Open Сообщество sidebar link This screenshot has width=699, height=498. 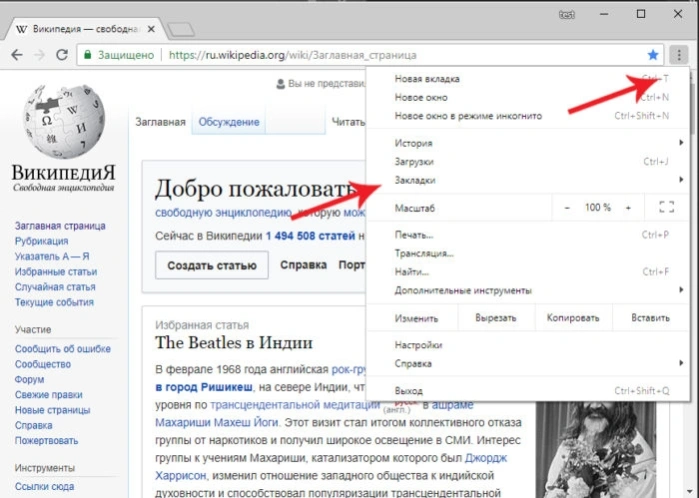click(x=43, y=364)
